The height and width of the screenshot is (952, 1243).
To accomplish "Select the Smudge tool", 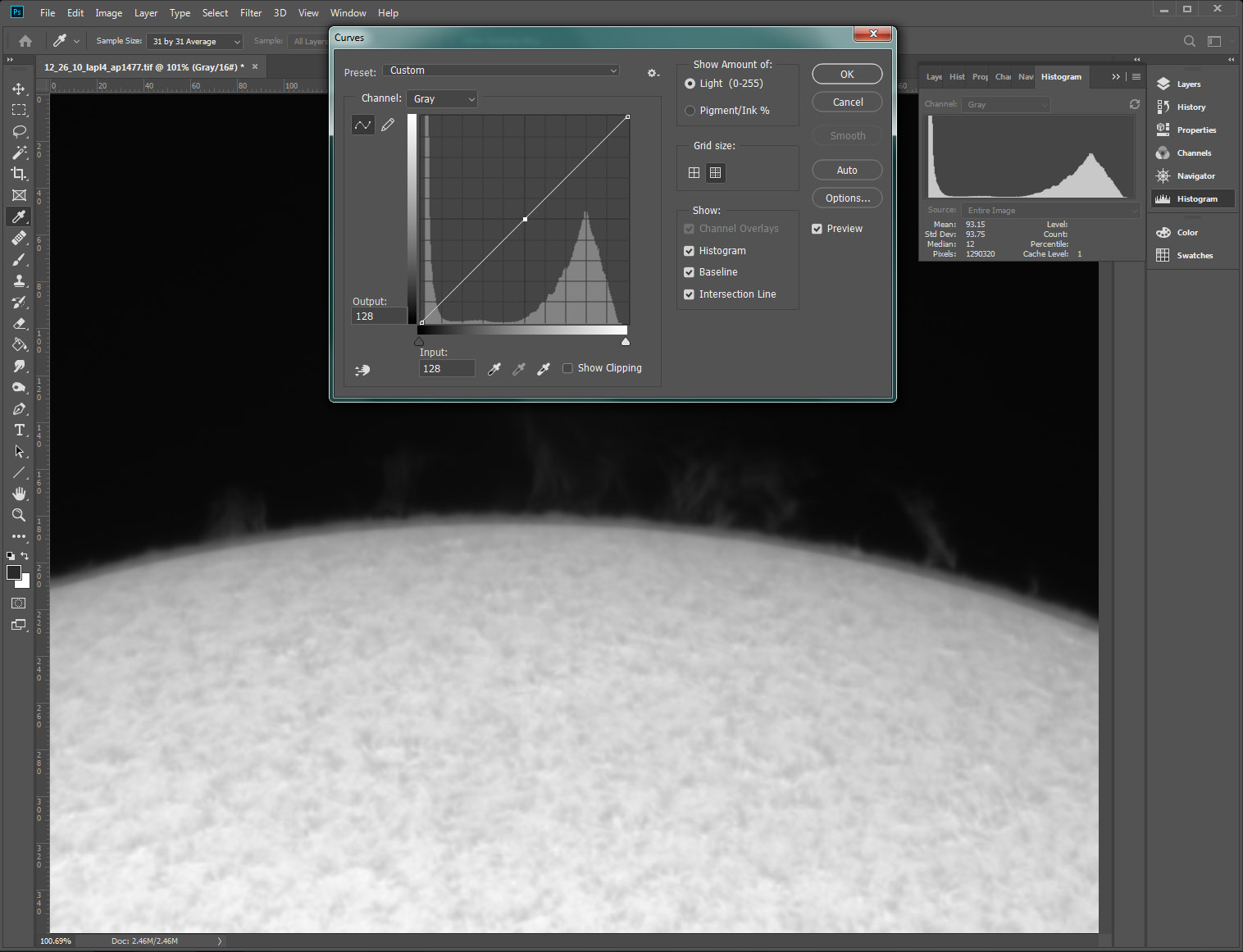I will (19, 366).
